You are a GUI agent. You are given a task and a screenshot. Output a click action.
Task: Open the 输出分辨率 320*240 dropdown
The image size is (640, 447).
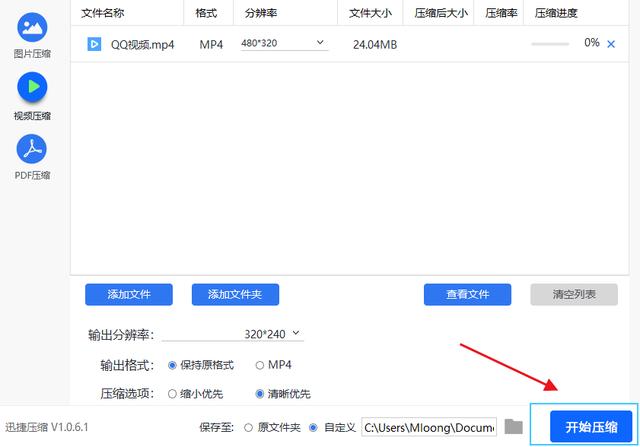(x=233, y=334)
